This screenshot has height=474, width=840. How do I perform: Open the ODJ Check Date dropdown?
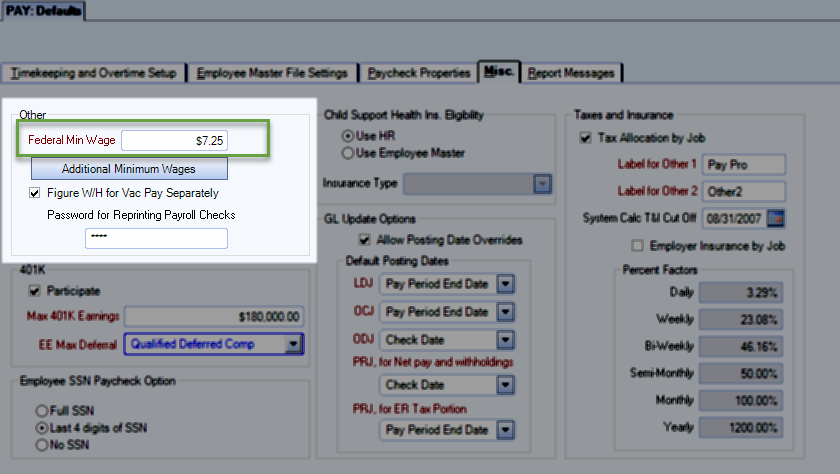506,340
